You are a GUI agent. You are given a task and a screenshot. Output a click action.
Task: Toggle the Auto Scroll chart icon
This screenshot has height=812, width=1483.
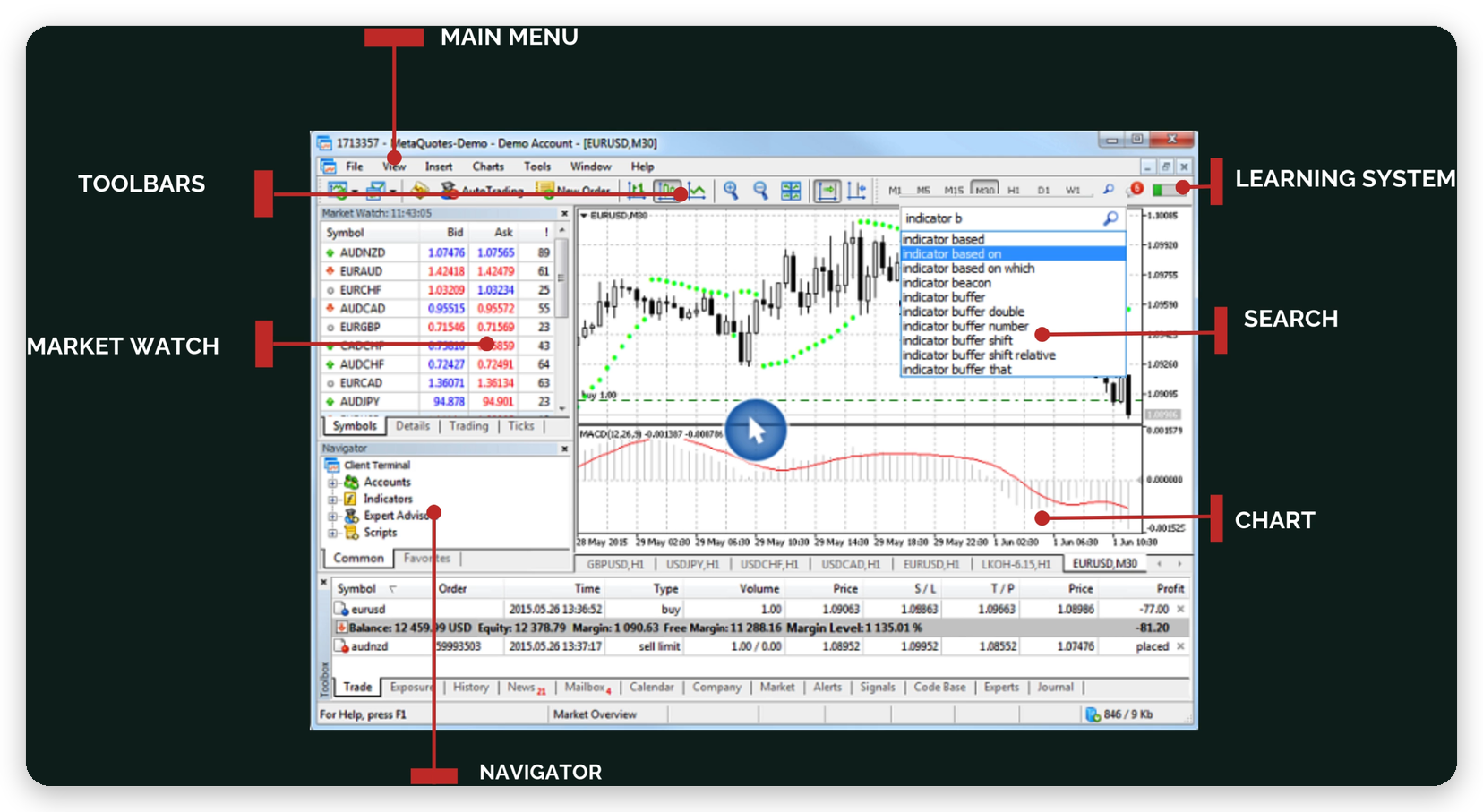click(826, 191)
